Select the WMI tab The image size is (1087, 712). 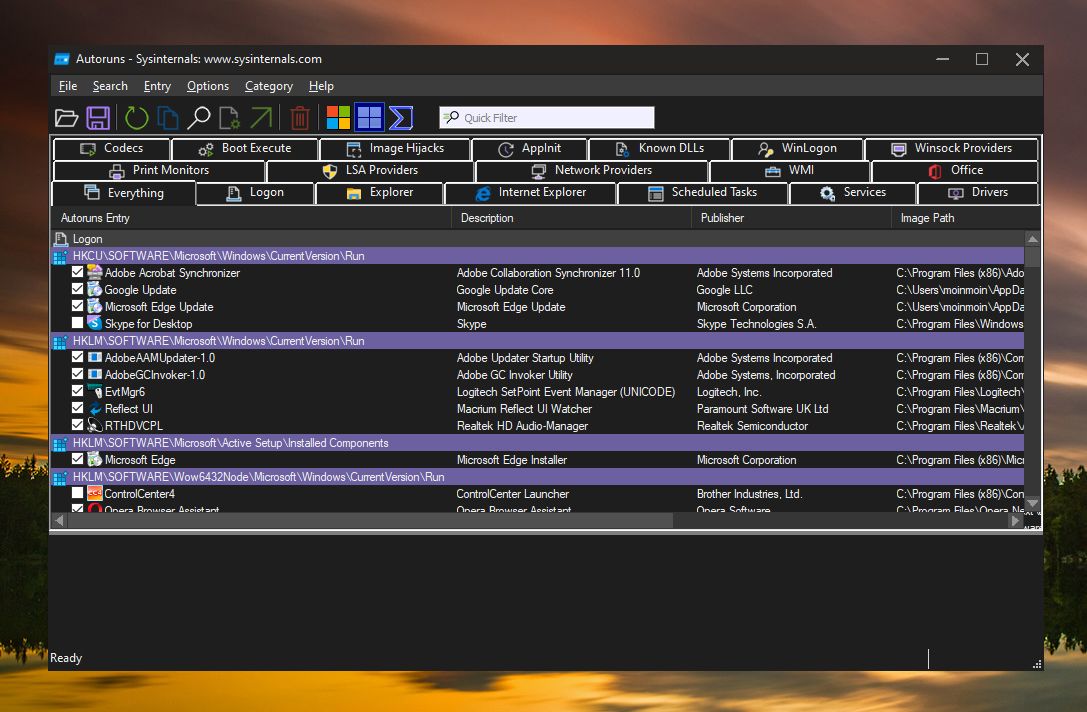790,171
